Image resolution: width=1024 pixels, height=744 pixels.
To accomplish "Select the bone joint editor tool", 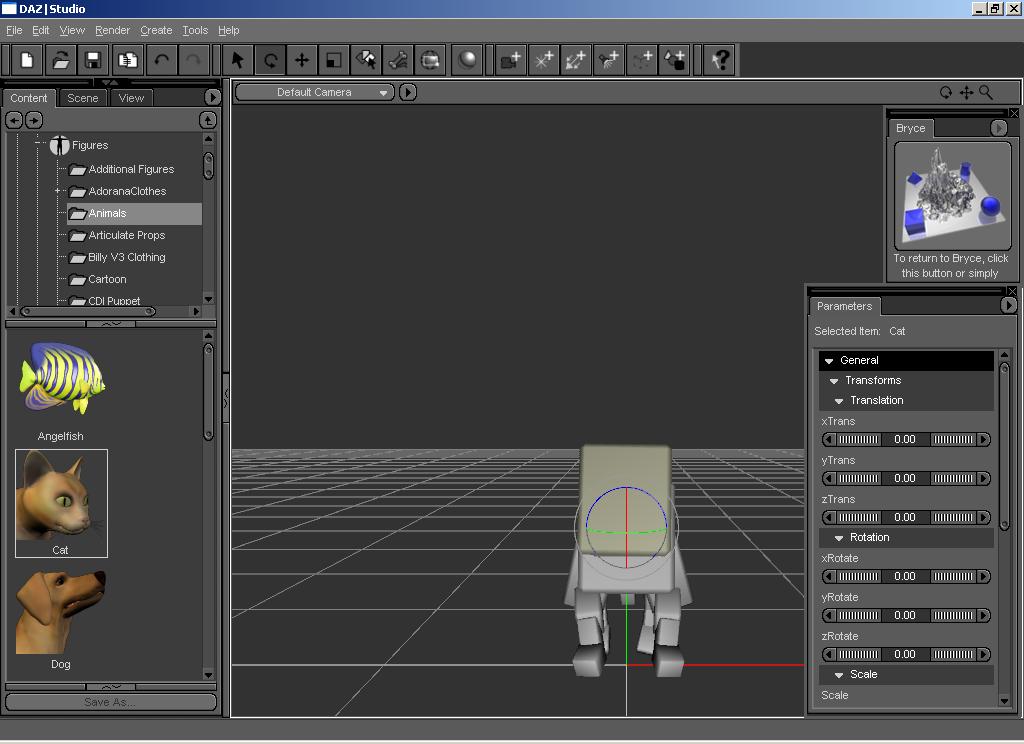I will 398,60.
